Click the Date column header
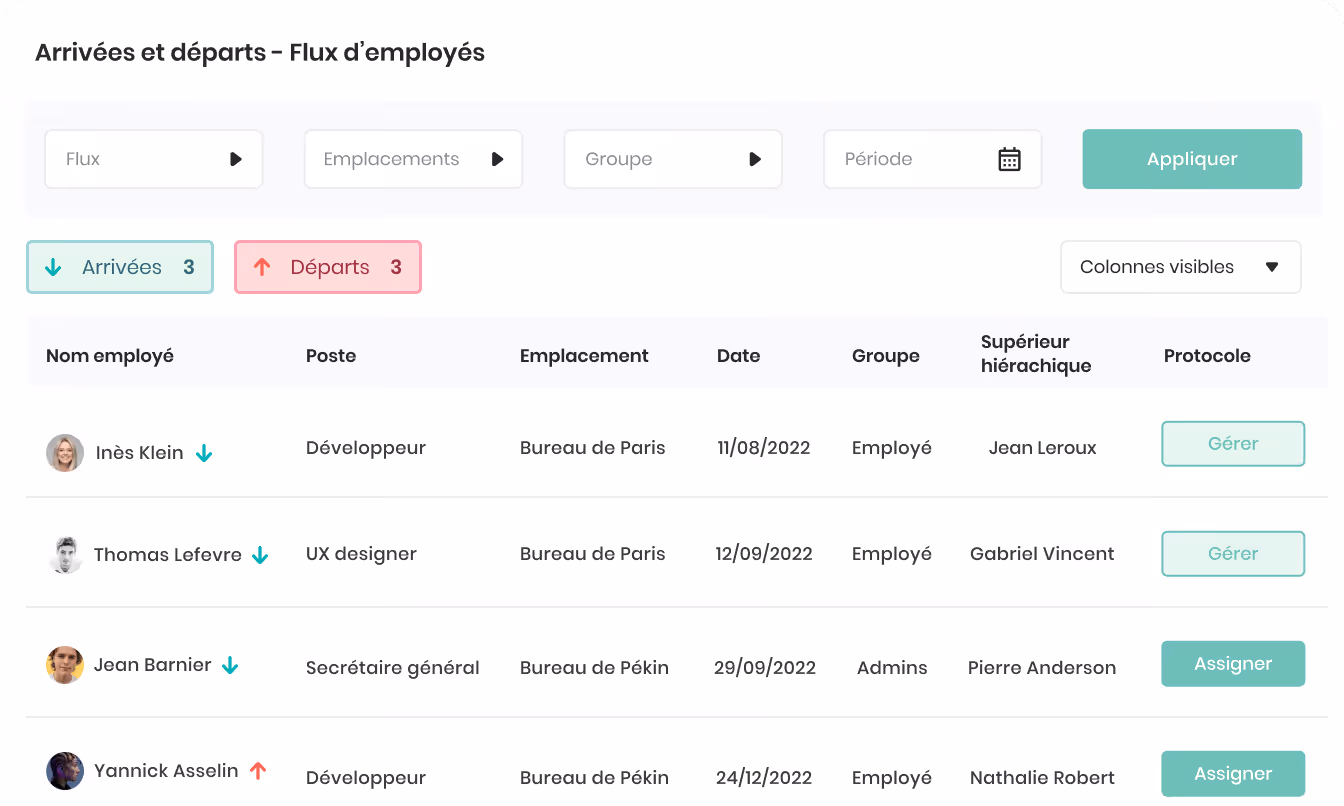The height and width of the screenshot is (806, 1344). tap(739, 356)
